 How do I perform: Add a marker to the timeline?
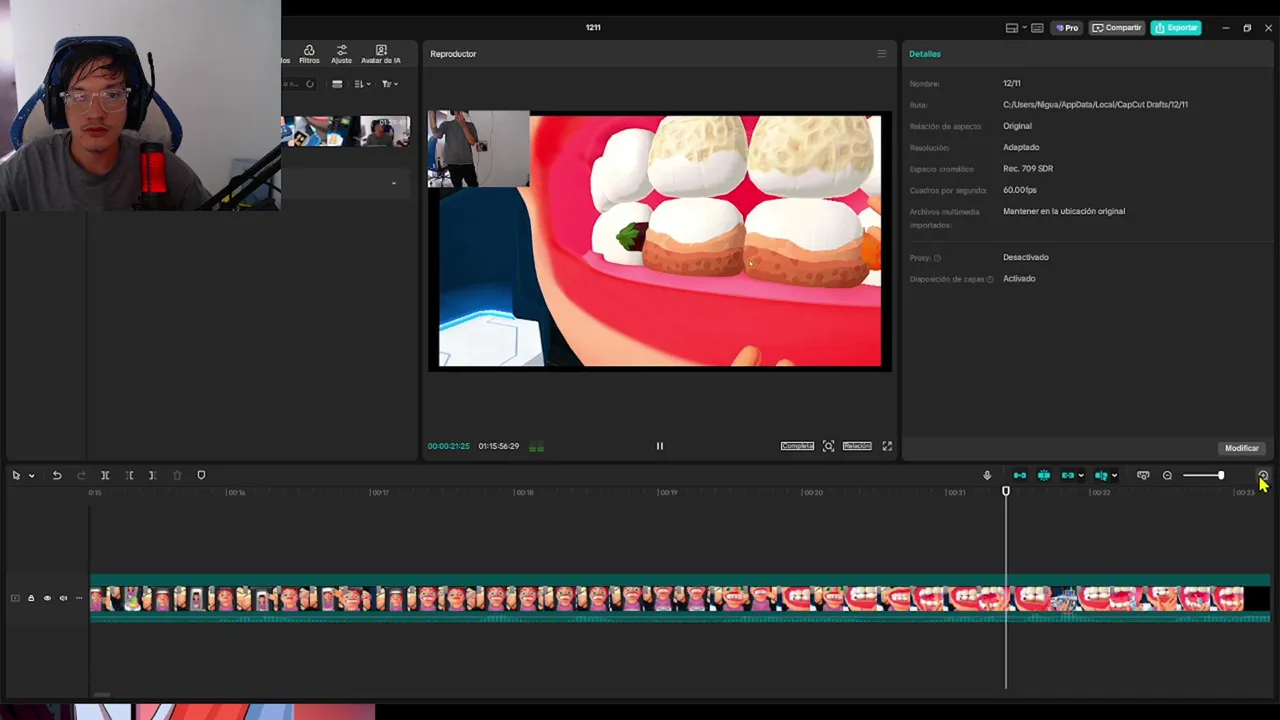coord(201,475)
